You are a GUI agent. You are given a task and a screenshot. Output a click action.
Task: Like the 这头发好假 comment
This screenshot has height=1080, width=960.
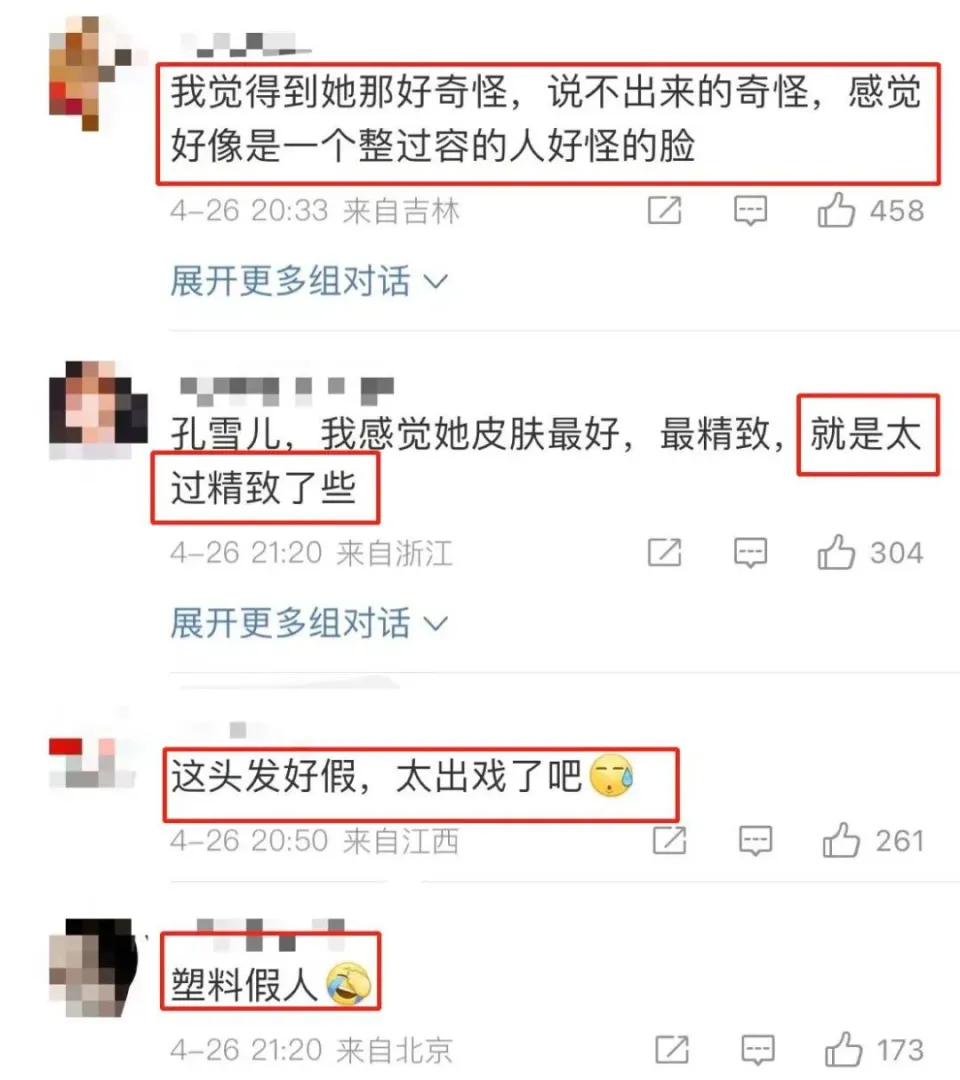pos(841,840)
